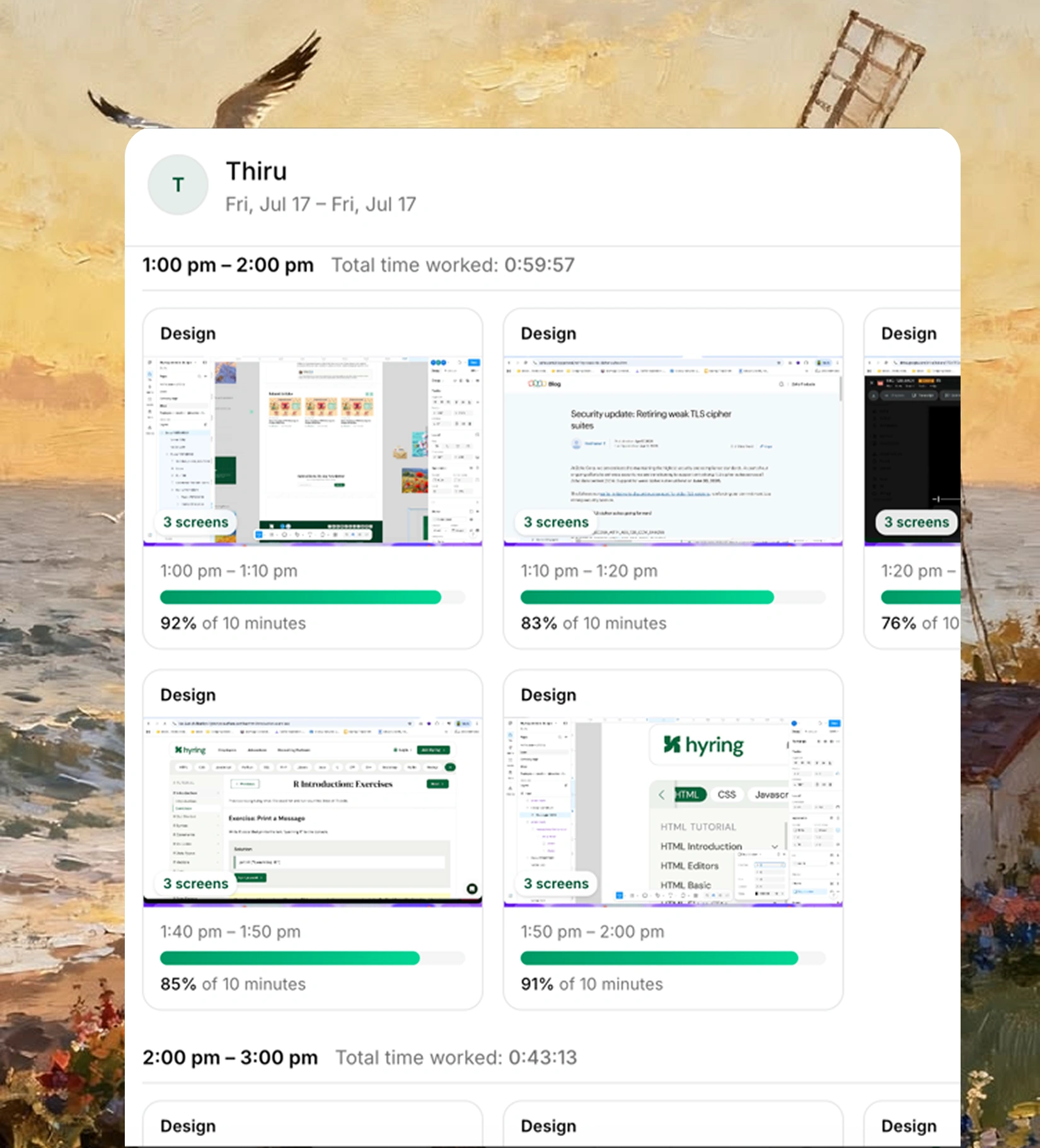
Task: Open the 1:10 pm – 1:20 pm screenshot thumbnail
Action: point(673,451)
